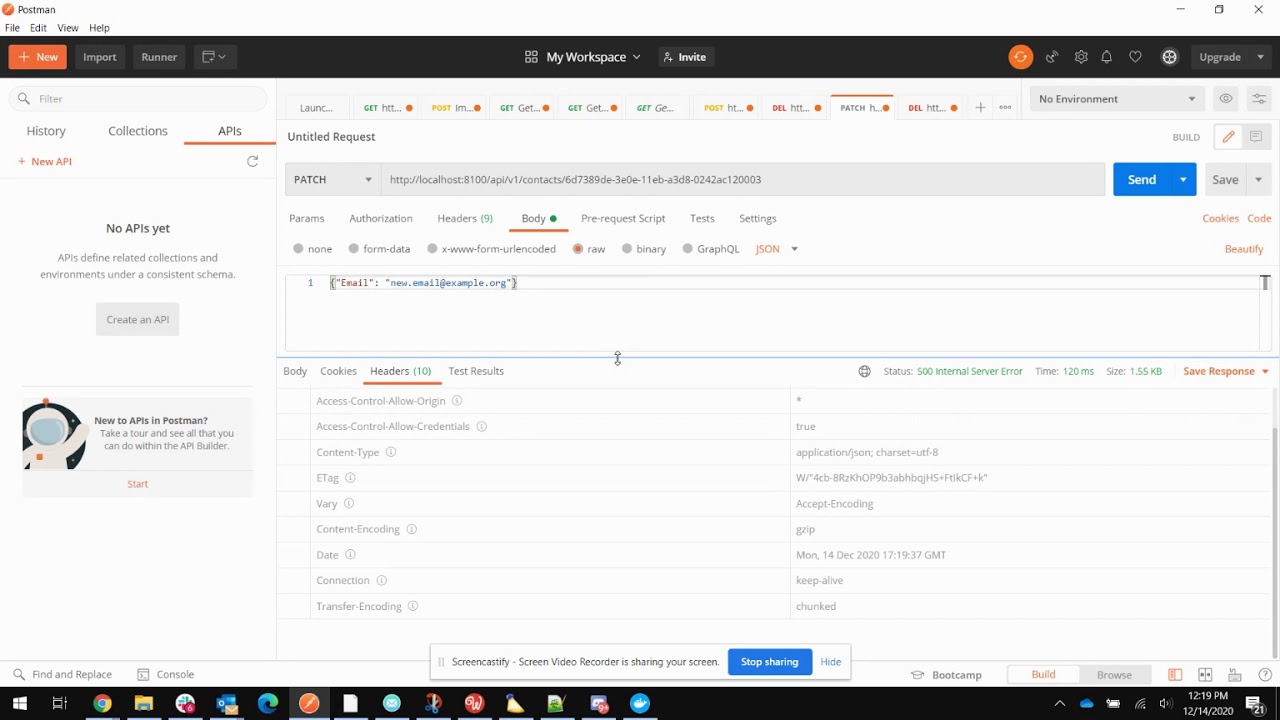The height and width of the screenshot is (720, 1280).
Task: Open the Save Response dropdown
Action: pyautogui.click(x=1226, y=371)
